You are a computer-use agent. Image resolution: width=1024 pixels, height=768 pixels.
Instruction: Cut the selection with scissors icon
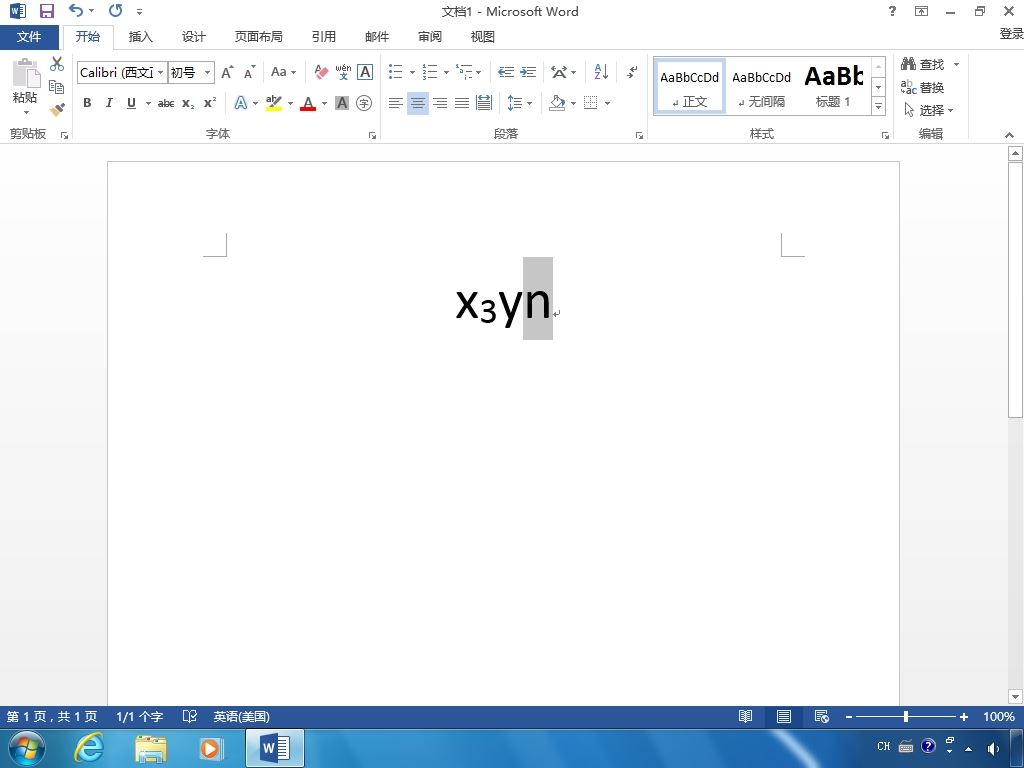pos(57,63)
